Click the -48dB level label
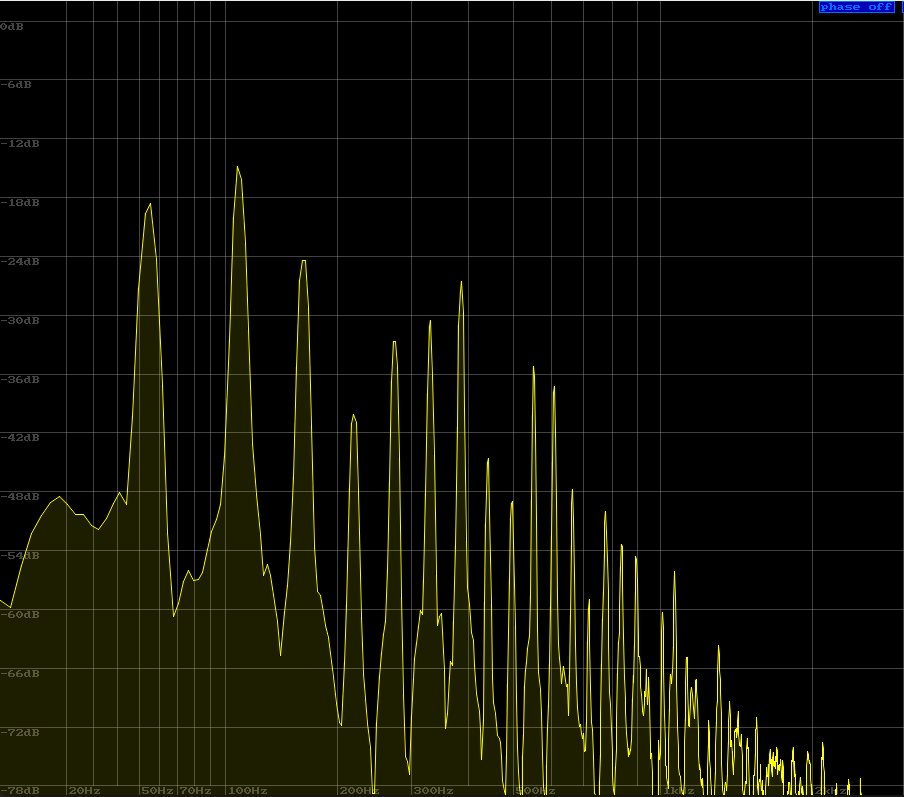 (x=20, y=497)
